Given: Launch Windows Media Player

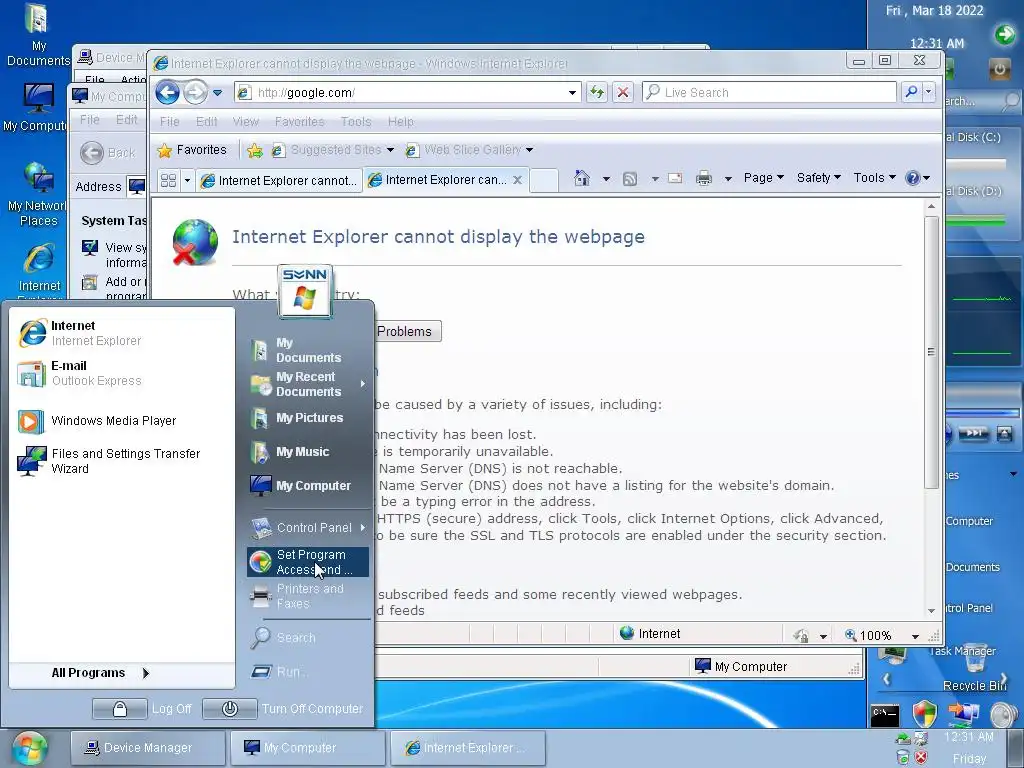Looking at the screenshot, I should click(121, 421).
